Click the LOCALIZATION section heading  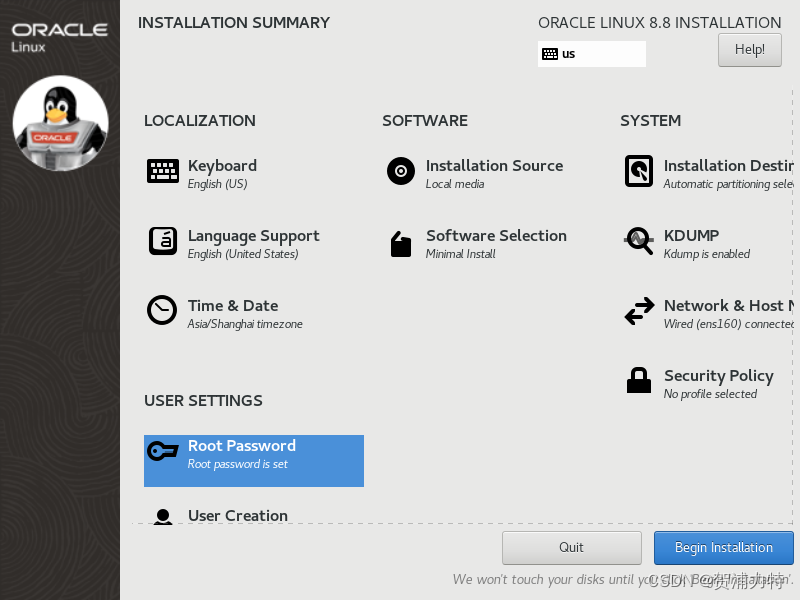200,121
